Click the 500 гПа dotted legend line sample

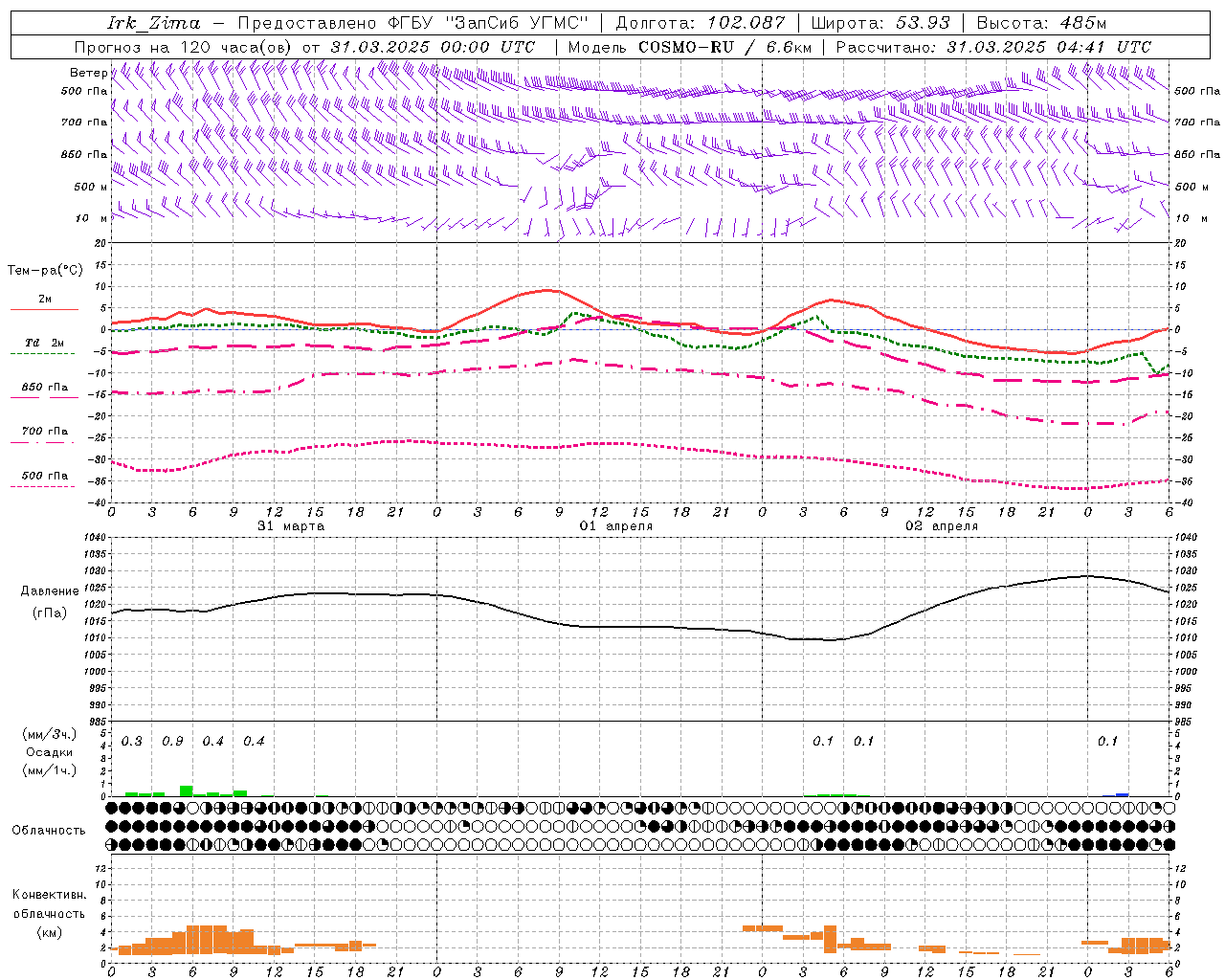[x=42, y=486]
